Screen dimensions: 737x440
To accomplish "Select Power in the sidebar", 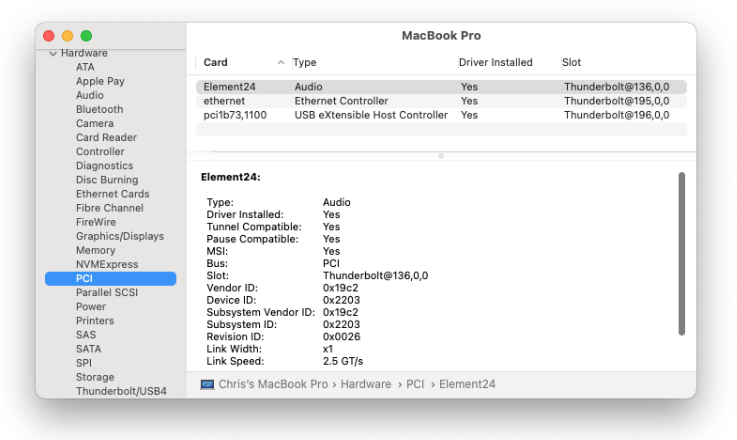I will click(91, 307).
